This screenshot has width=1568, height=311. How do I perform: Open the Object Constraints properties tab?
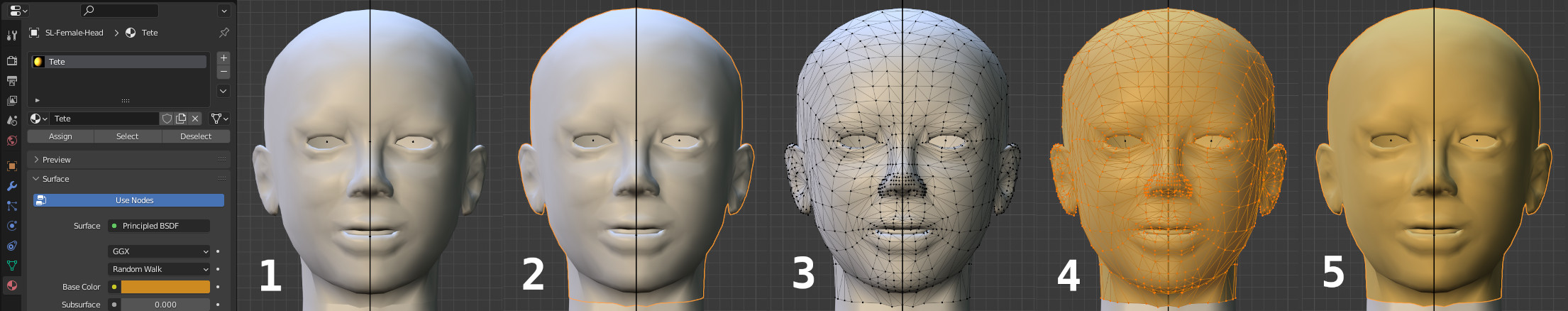(x=12, y=246)
